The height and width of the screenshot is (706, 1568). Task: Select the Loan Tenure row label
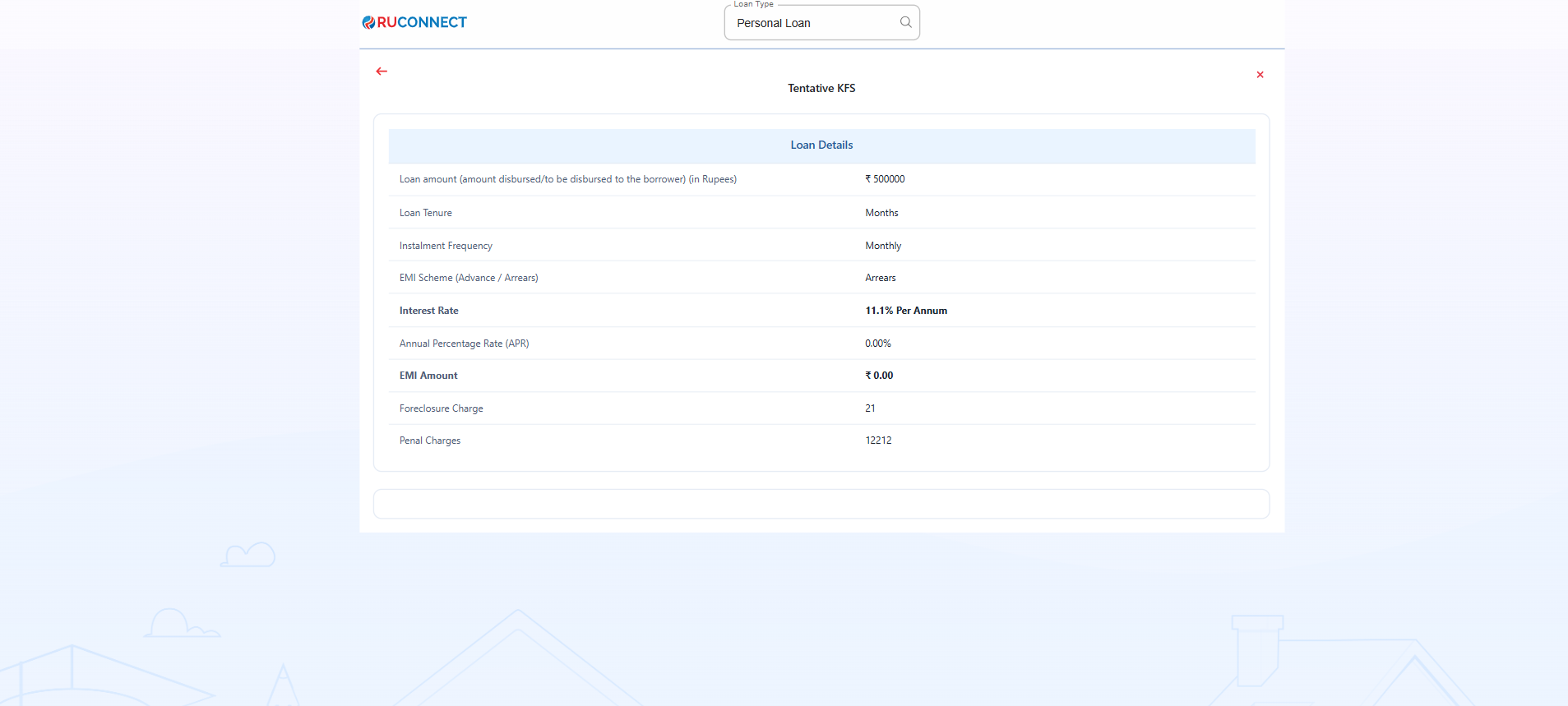coord(425,213)
